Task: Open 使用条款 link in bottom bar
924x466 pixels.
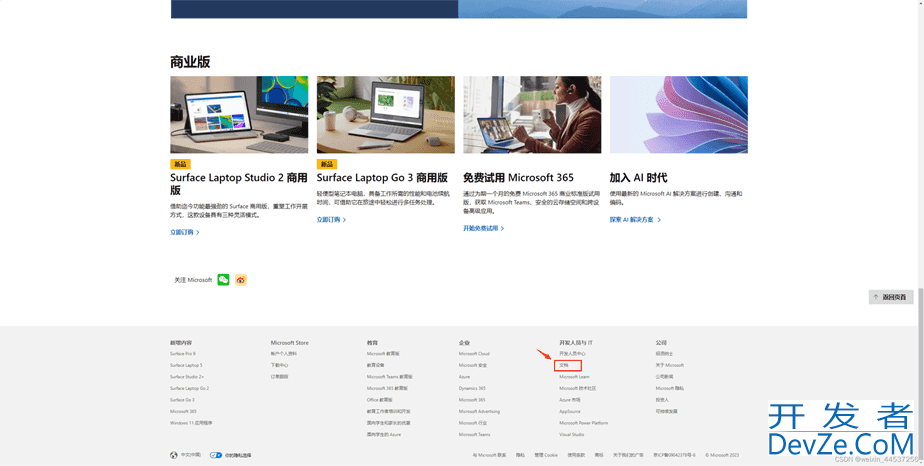Action: (x=576, y=455)
